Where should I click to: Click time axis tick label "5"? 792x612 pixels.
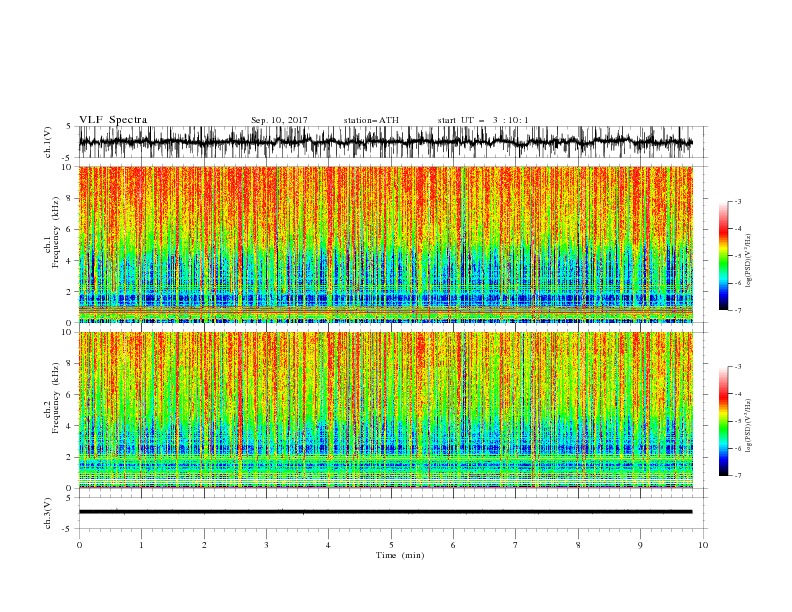[x=391, y=545]
